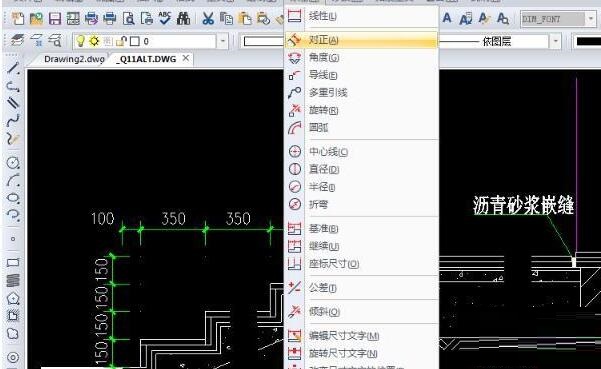This screenshot has width=601, height=369.
Task: Open the Layer Properties manager icon
Action: coord(17,41)
